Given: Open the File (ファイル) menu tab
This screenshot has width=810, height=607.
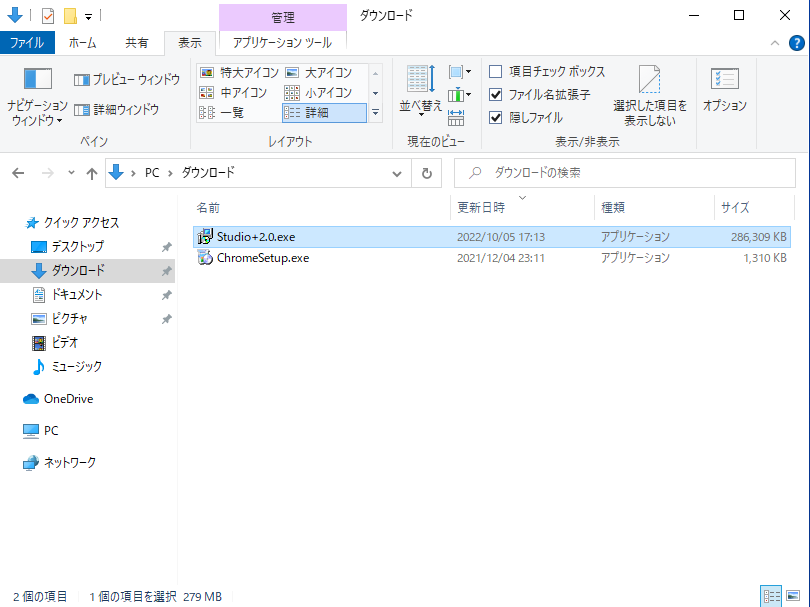Looking at the screenshot, I should coord(27,43).
